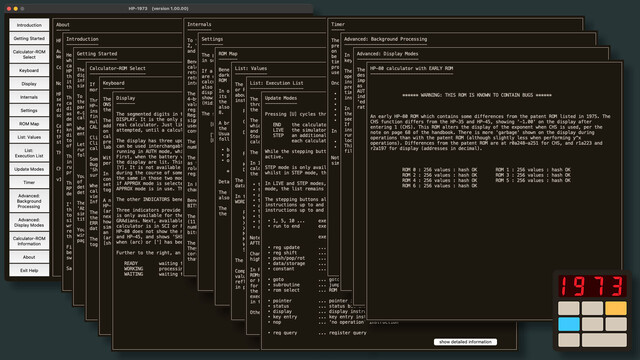Open the Settings sidebar entry

pyautogui.click(x=29, y=110)
